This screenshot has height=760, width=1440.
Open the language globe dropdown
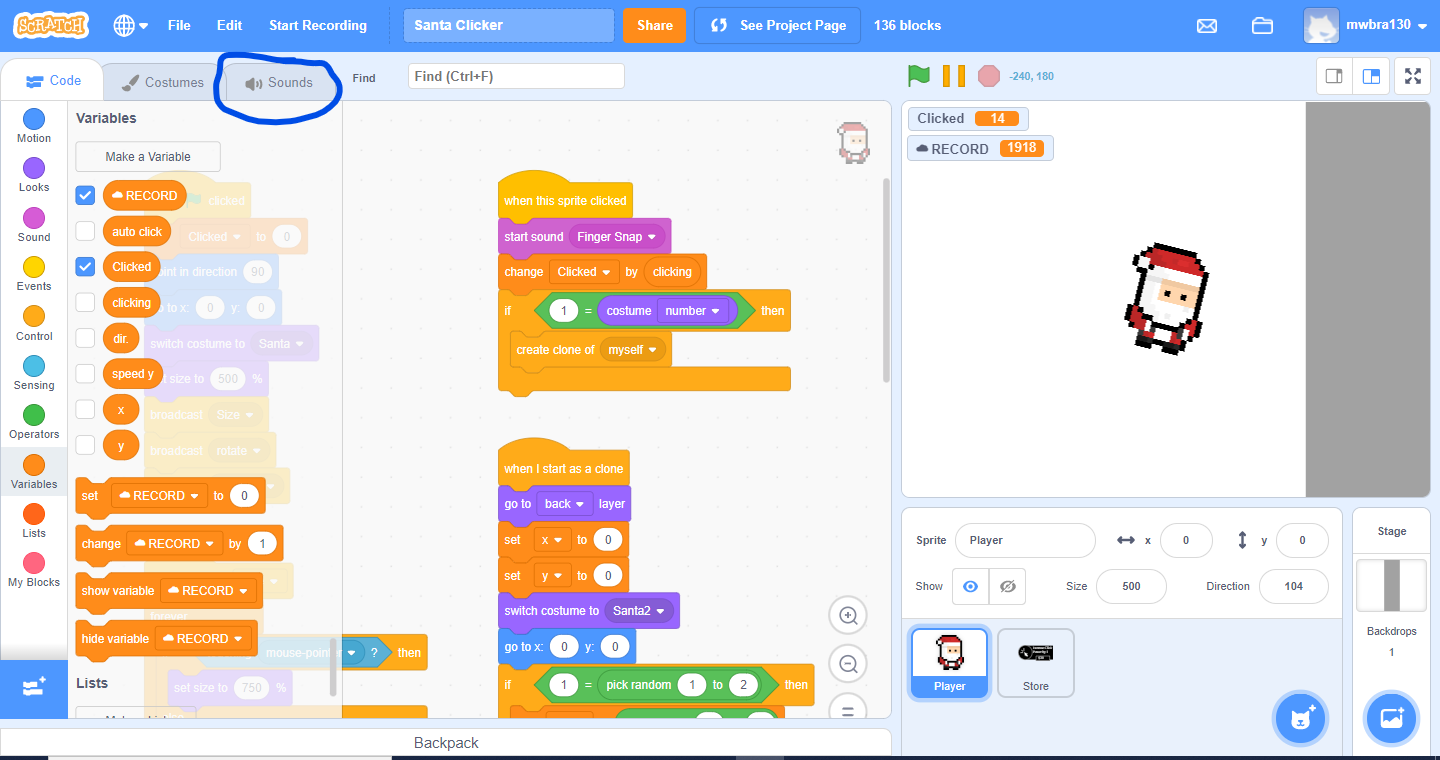[130, 25]
